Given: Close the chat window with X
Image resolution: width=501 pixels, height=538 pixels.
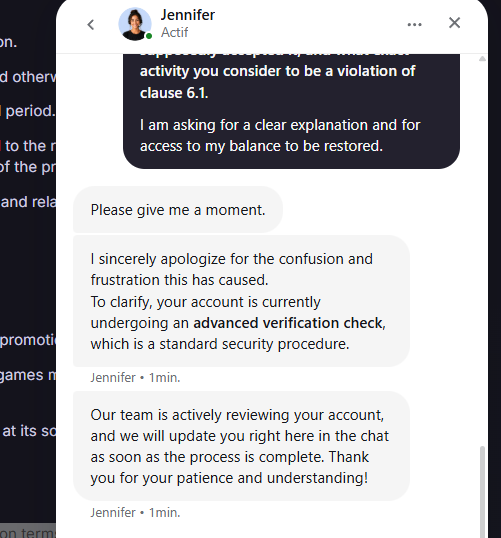Looking at the screenshot, I should pyautogui.click(x=454, y=23).
